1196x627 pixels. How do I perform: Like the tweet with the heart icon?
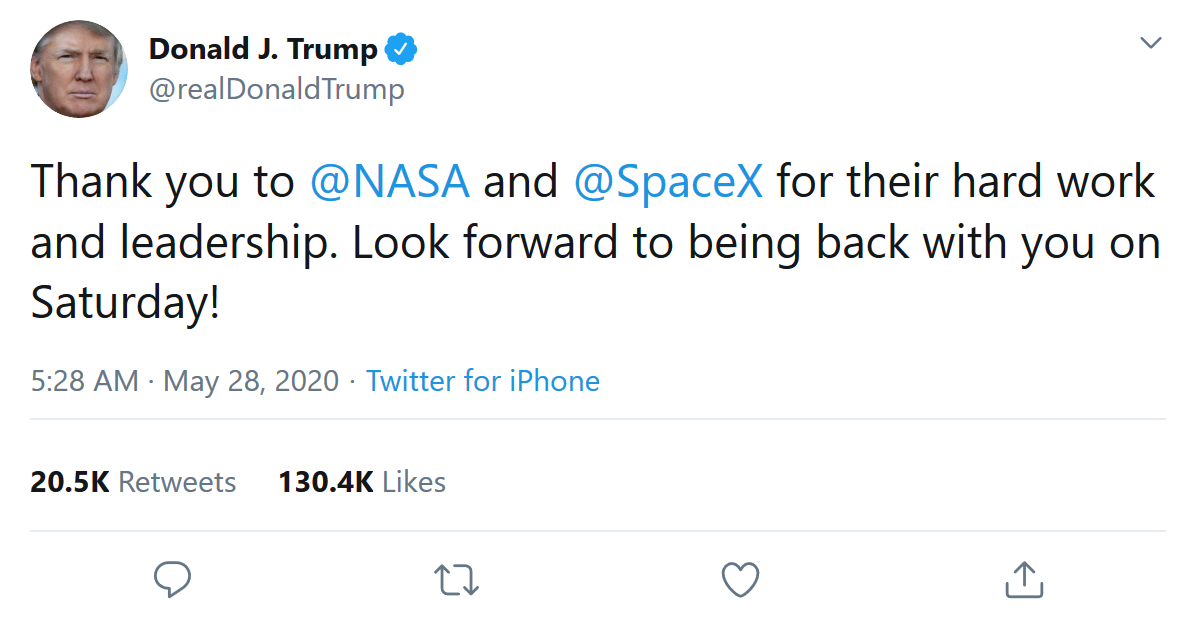point(740,579)
